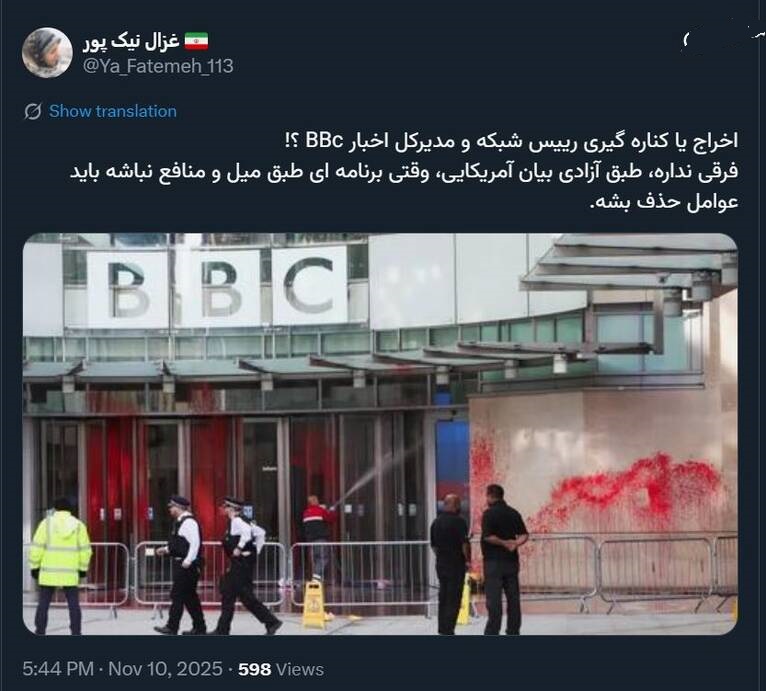This screenshot has width=766, height=691.
Task: Click the worker in the yellow hi-vis jacket
Action: pyautogui.click(x=60, y=564)
